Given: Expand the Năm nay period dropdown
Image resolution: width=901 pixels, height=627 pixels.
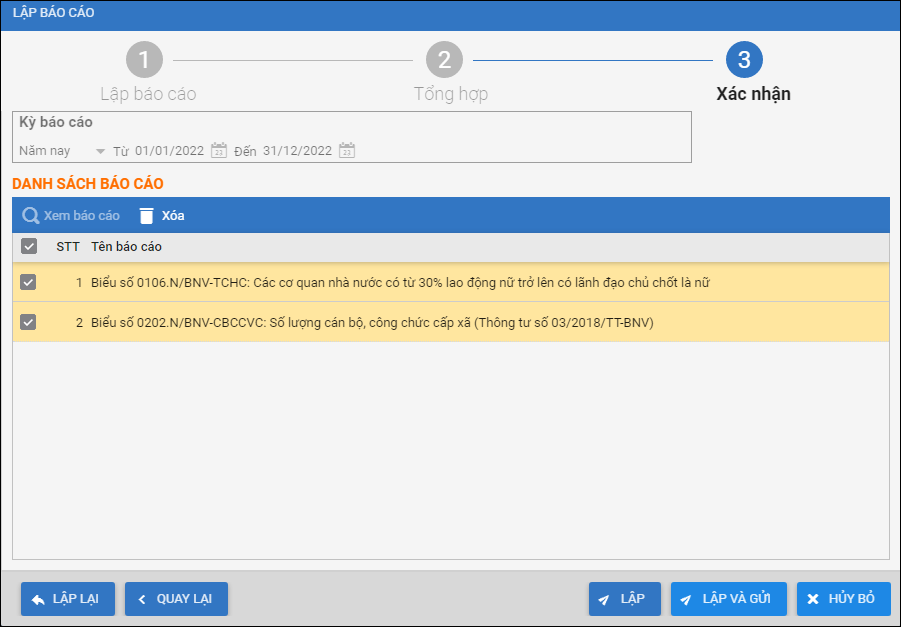Looking at the screenshot, I should 99,151.
